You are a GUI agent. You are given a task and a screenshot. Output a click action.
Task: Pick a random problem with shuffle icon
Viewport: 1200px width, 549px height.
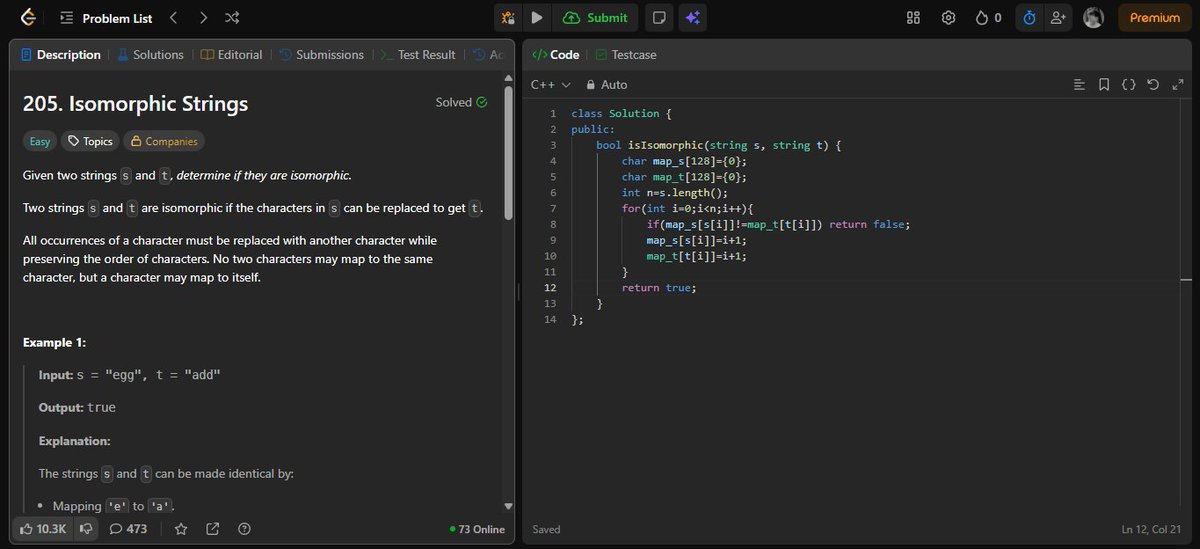(232, 17)
